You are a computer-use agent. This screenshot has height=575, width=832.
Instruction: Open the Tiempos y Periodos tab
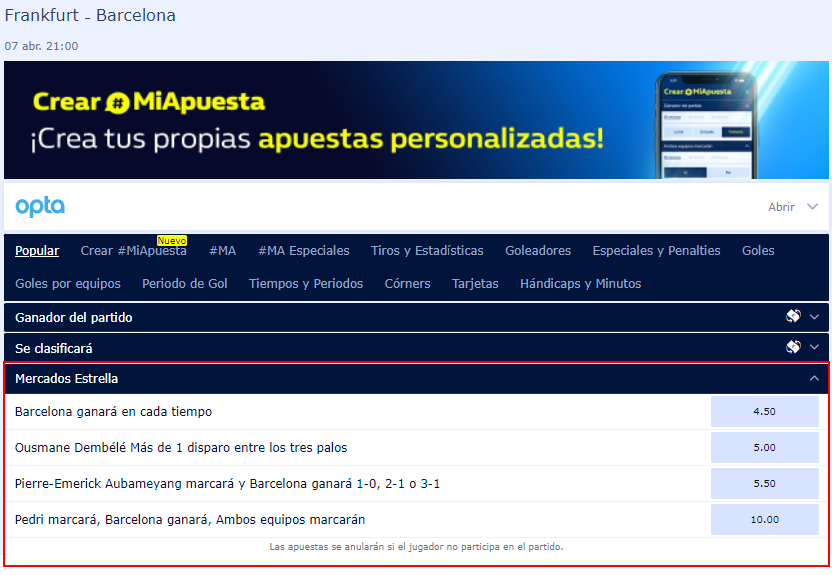pos(306,283)
